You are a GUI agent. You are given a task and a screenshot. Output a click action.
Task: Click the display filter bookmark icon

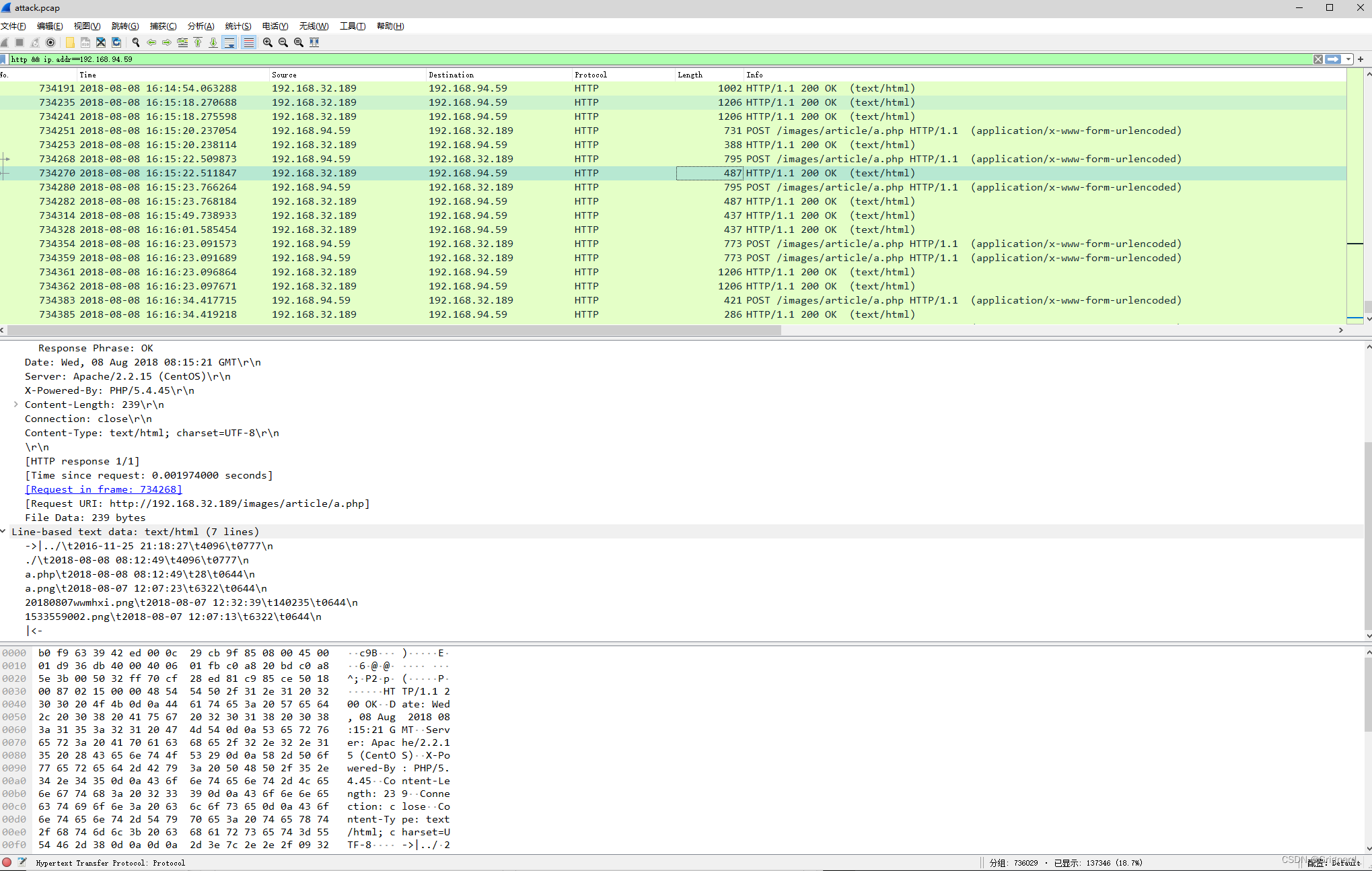(x=4, y=59)
